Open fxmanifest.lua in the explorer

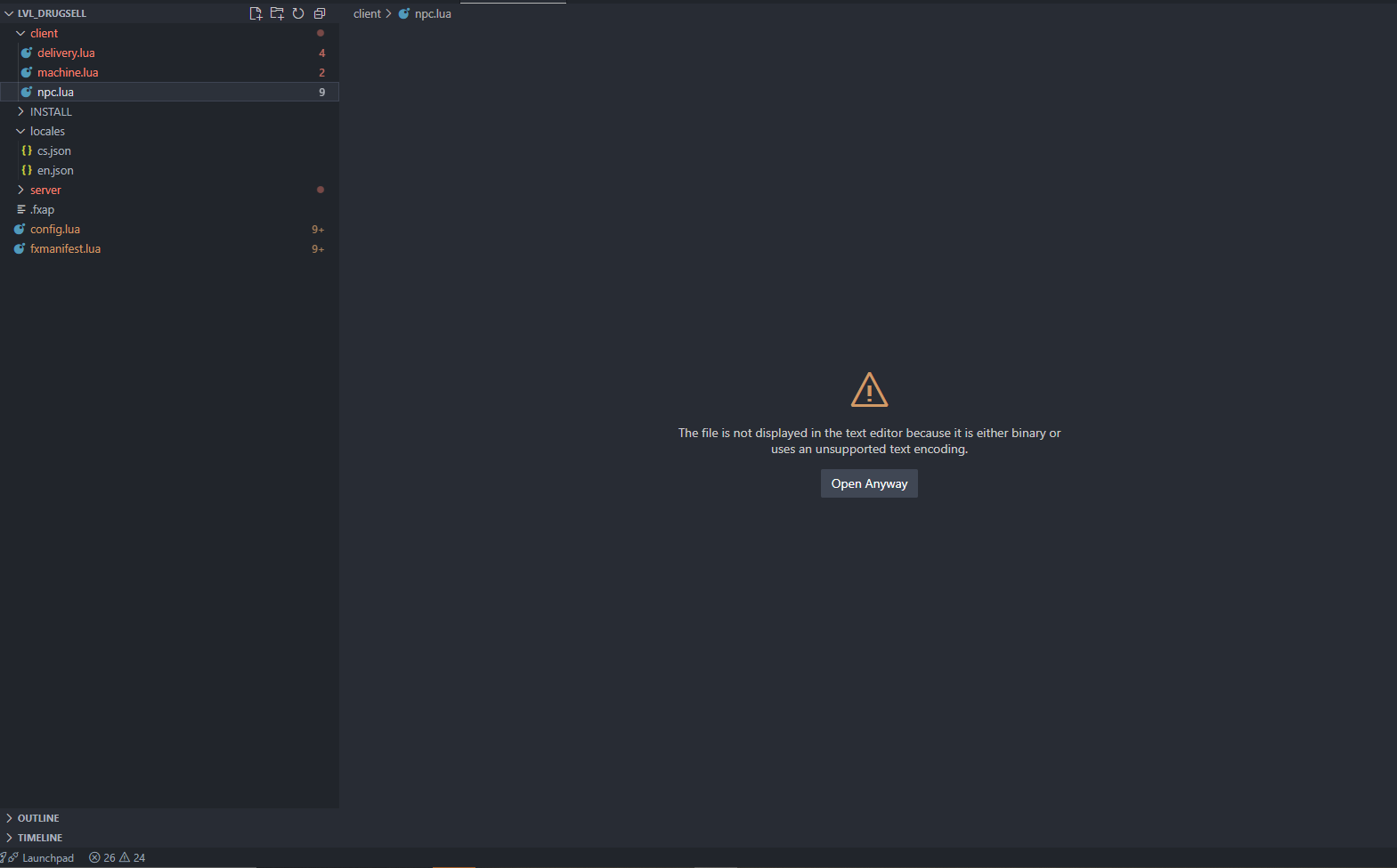169,248
